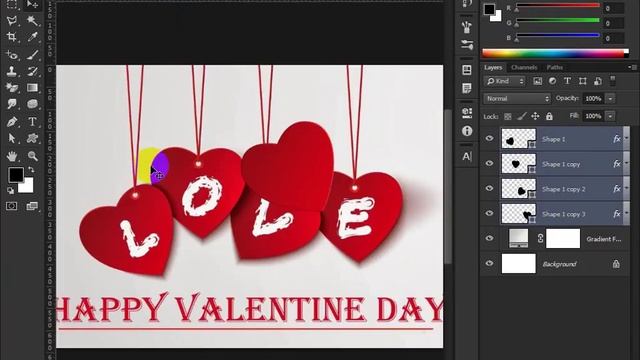640x360 pixels.
Task: Select the Pen tool
Action: [12, 122]
